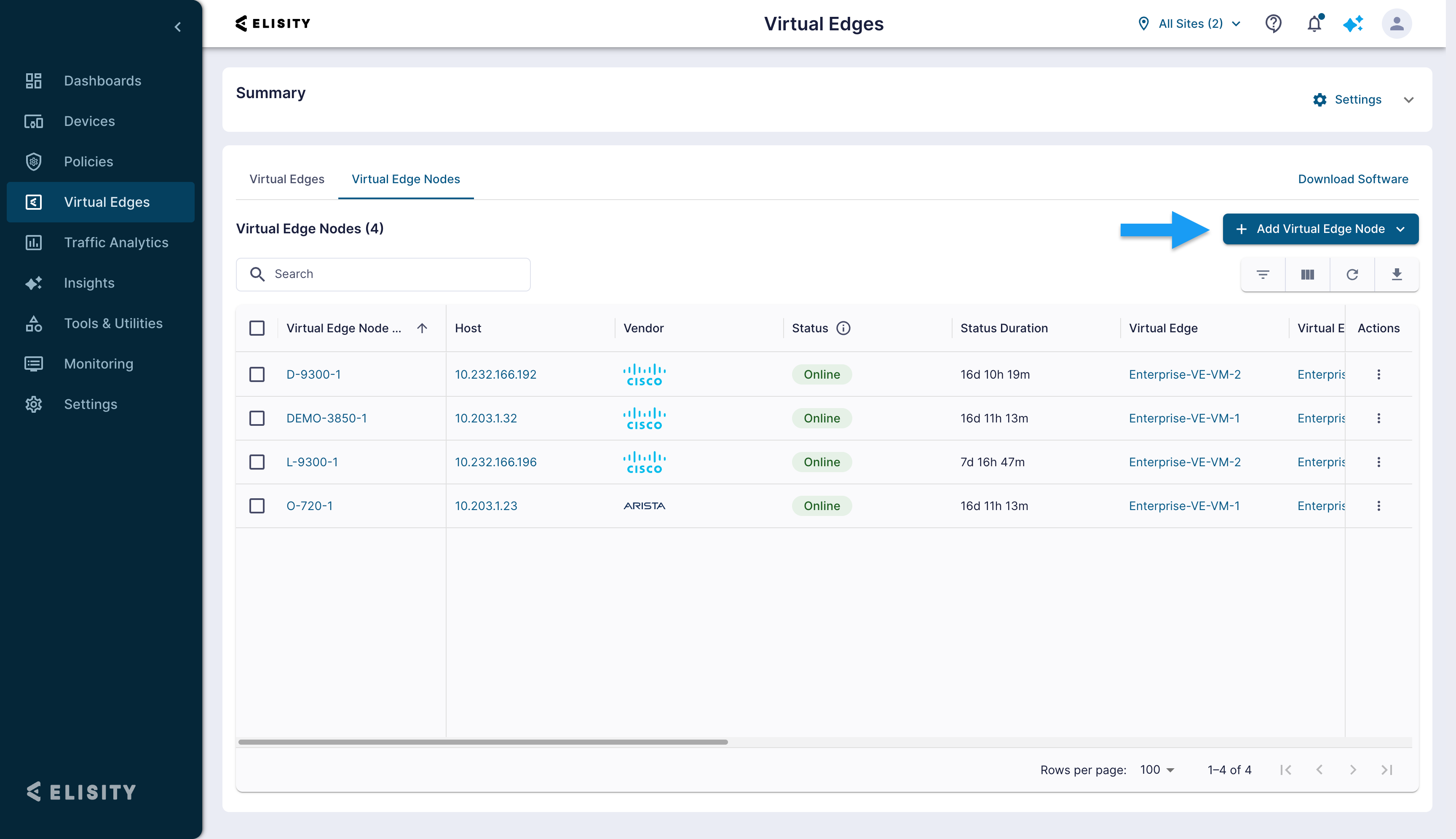Expand the Summary Settings chevron

(1408, 100)
